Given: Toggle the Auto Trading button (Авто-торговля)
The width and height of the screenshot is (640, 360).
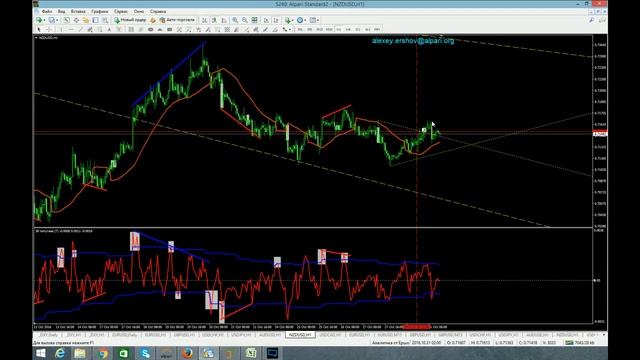Looking at the screenshot, I should (x=177, y=20).
